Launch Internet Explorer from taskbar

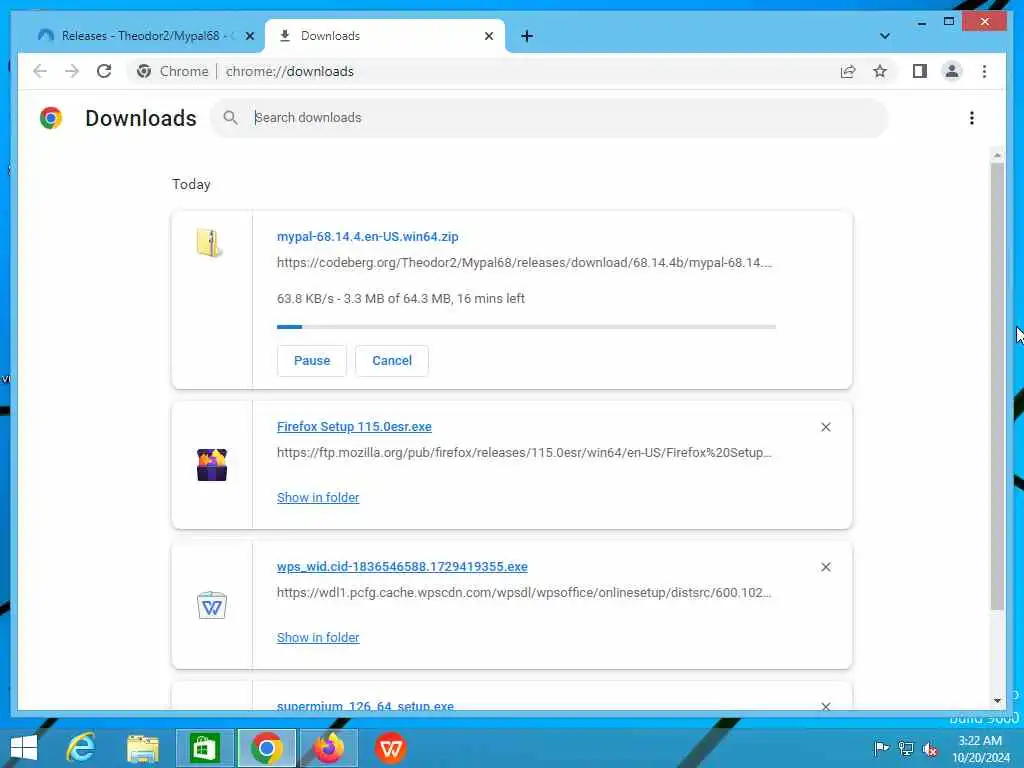81,748
